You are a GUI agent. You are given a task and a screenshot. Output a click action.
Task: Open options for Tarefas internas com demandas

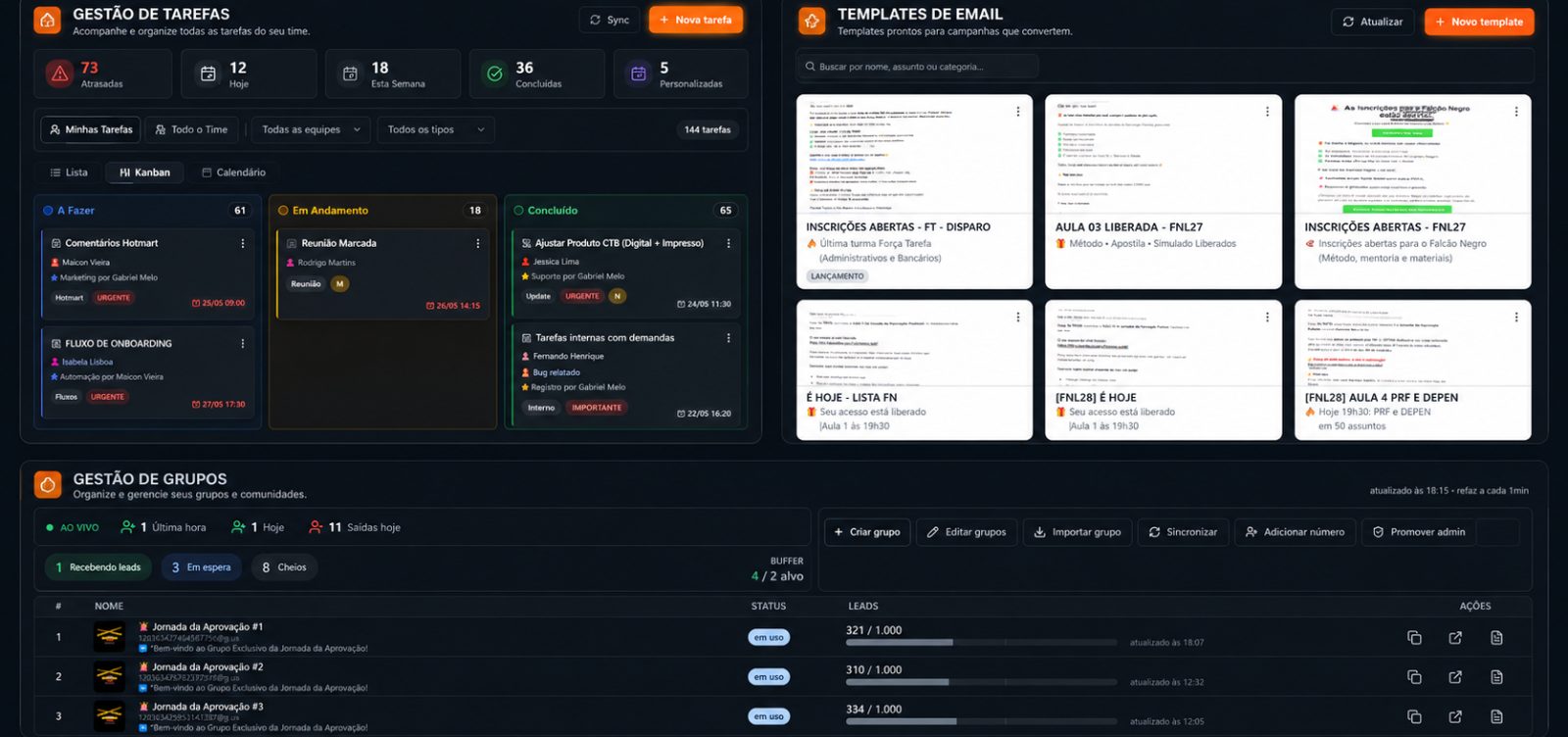(728, 338)
